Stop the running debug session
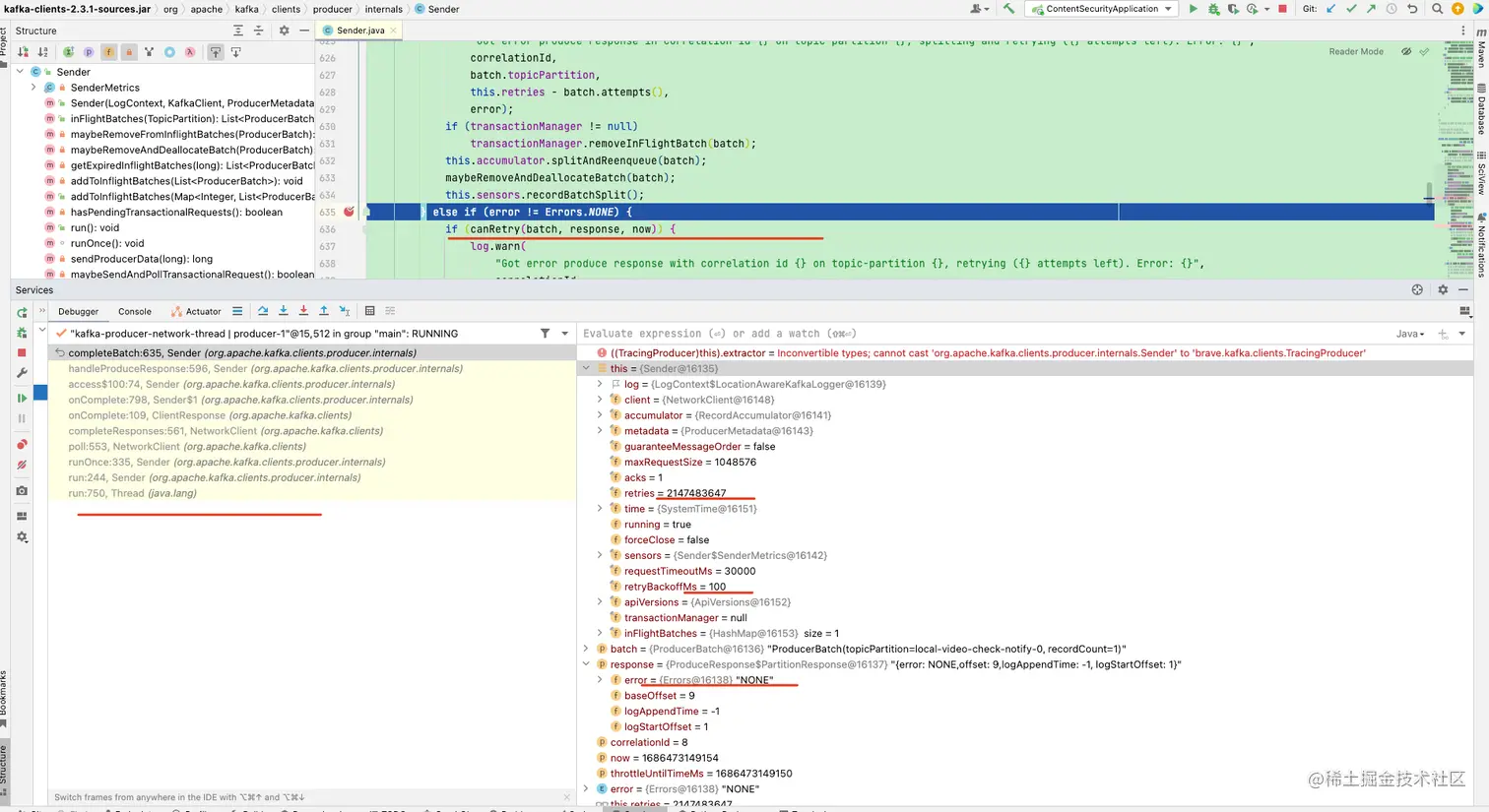 point(22,352)
